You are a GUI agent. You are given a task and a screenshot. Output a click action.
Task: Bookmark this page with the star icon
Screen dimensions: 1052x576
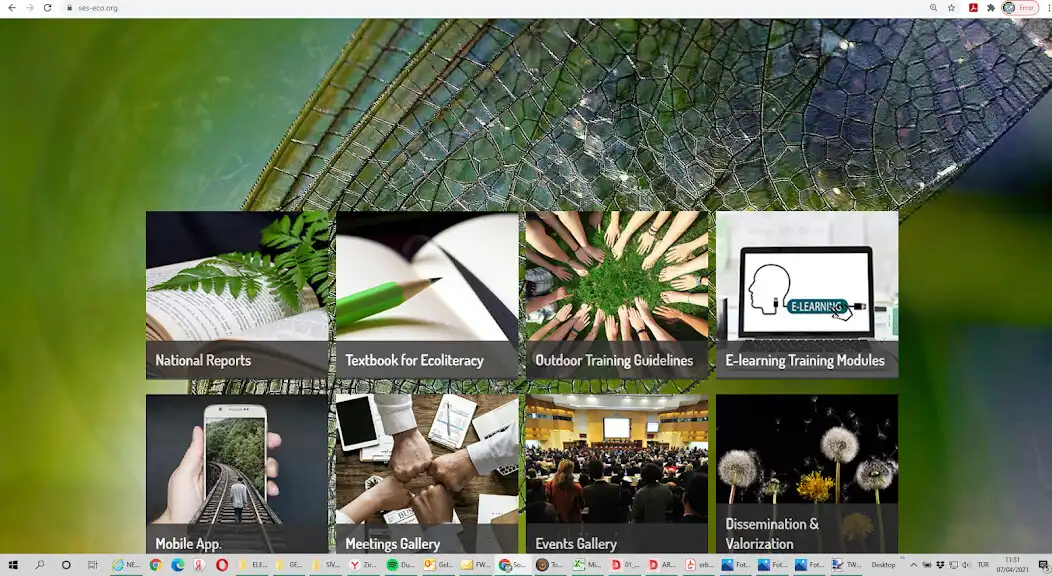coord(952,8)
